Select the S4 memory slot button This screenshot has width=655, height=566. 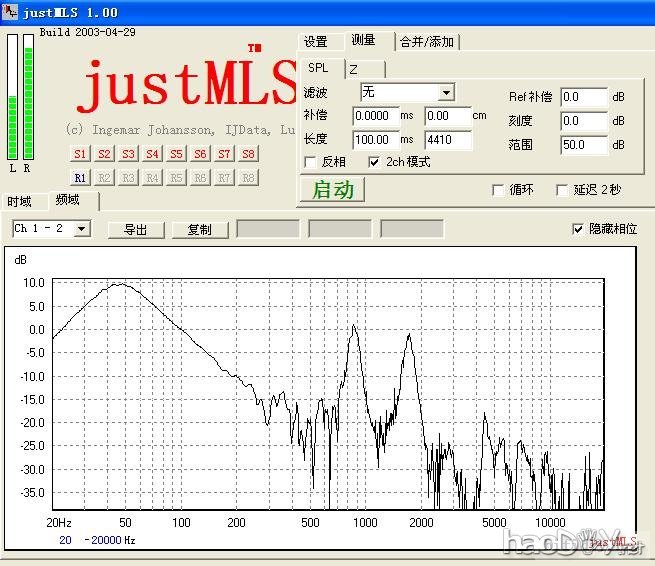pyautogui.click(x=152, y=154)
